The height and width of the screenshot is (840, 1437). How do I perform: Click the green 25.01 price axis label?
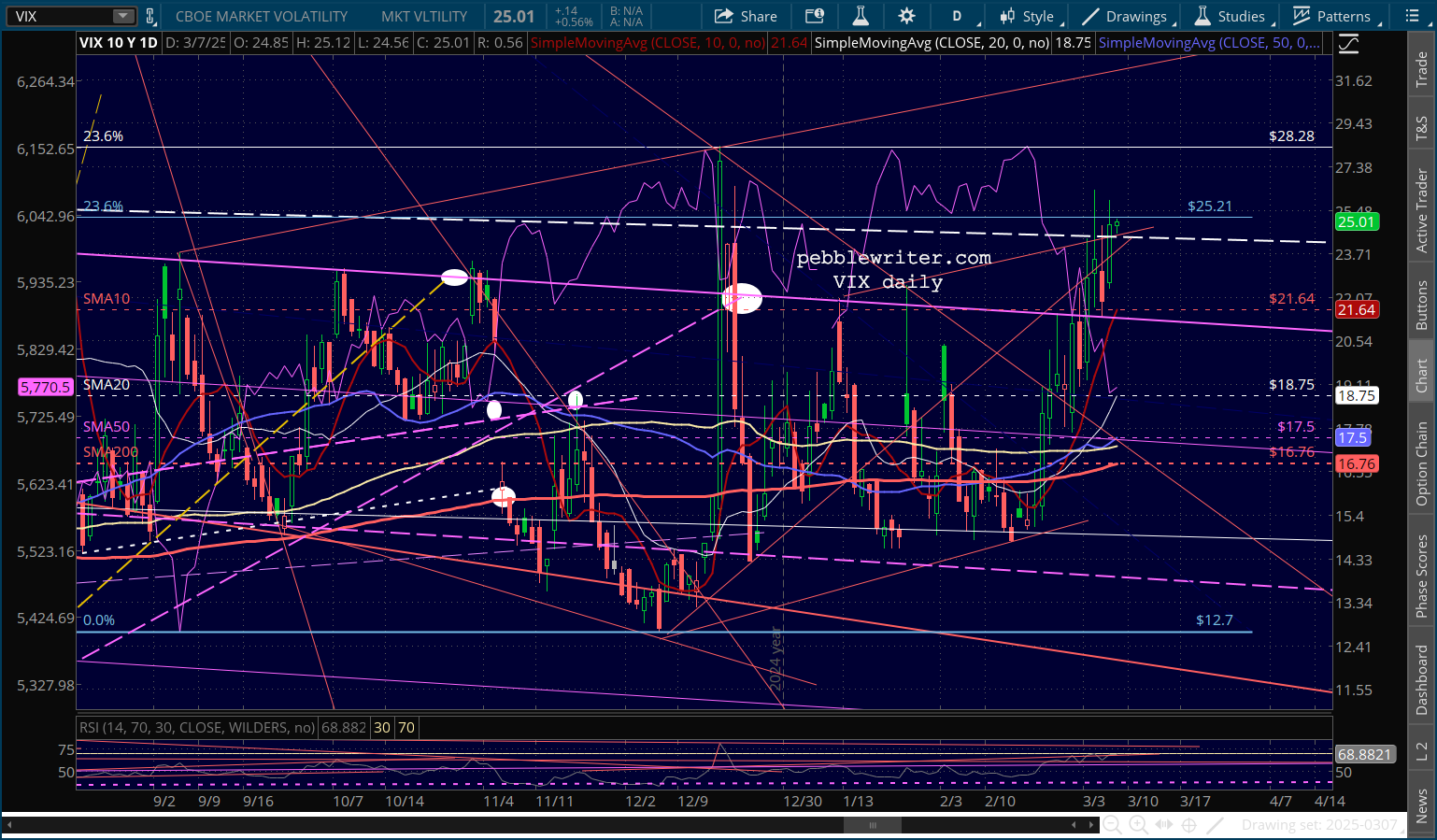click(1356, 222)
